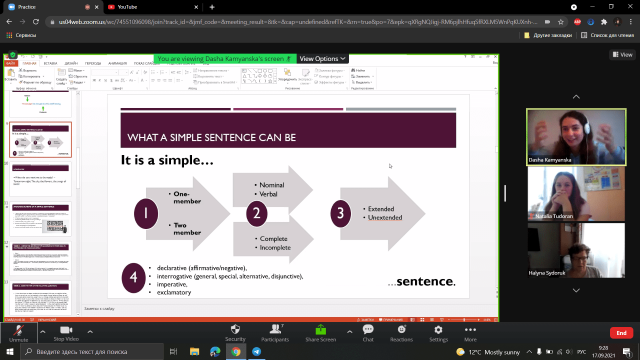The height and width of the screenshot is (360, 640).
Task: Expand the View Options dropdown
Action: pyautogui.click(x=322, y=59)
